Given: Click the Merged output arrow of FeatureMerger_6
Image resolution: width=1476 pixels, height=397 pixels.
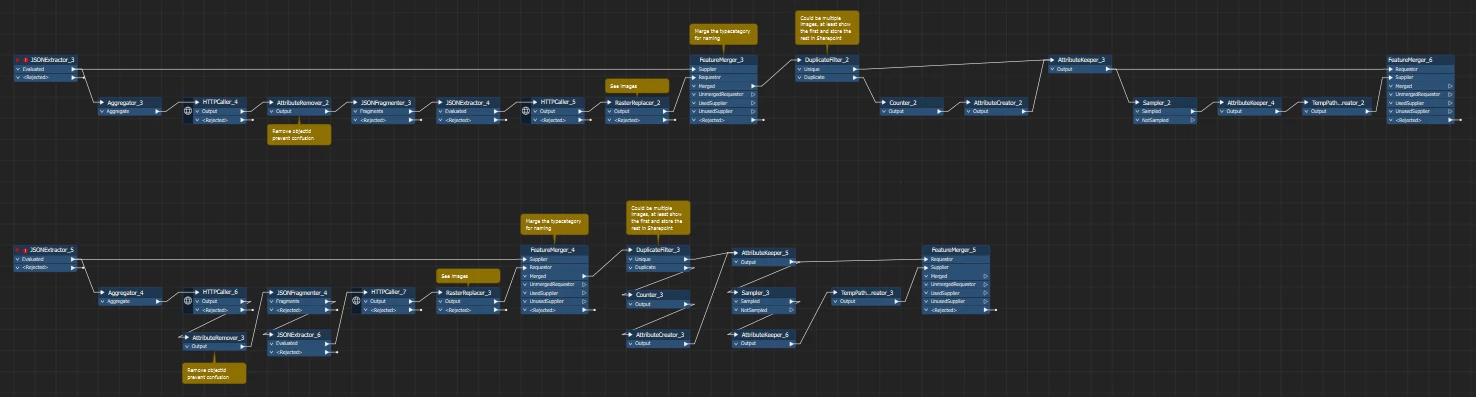Looking at the screenshot, I should 1451,86.
